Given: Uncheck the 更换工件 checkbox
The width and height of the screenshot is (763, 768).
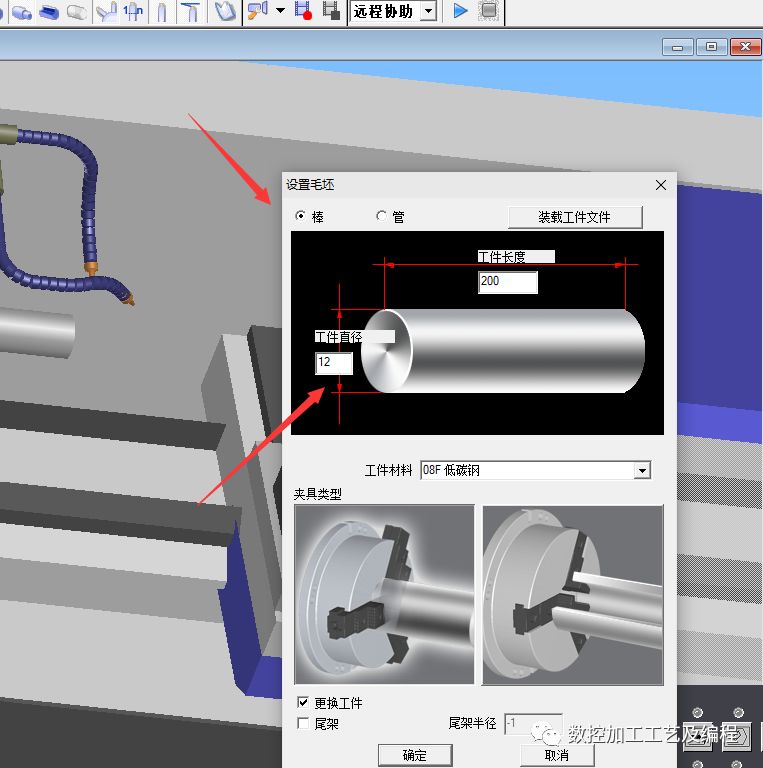Looking at the screenshot, I should 304,703.
